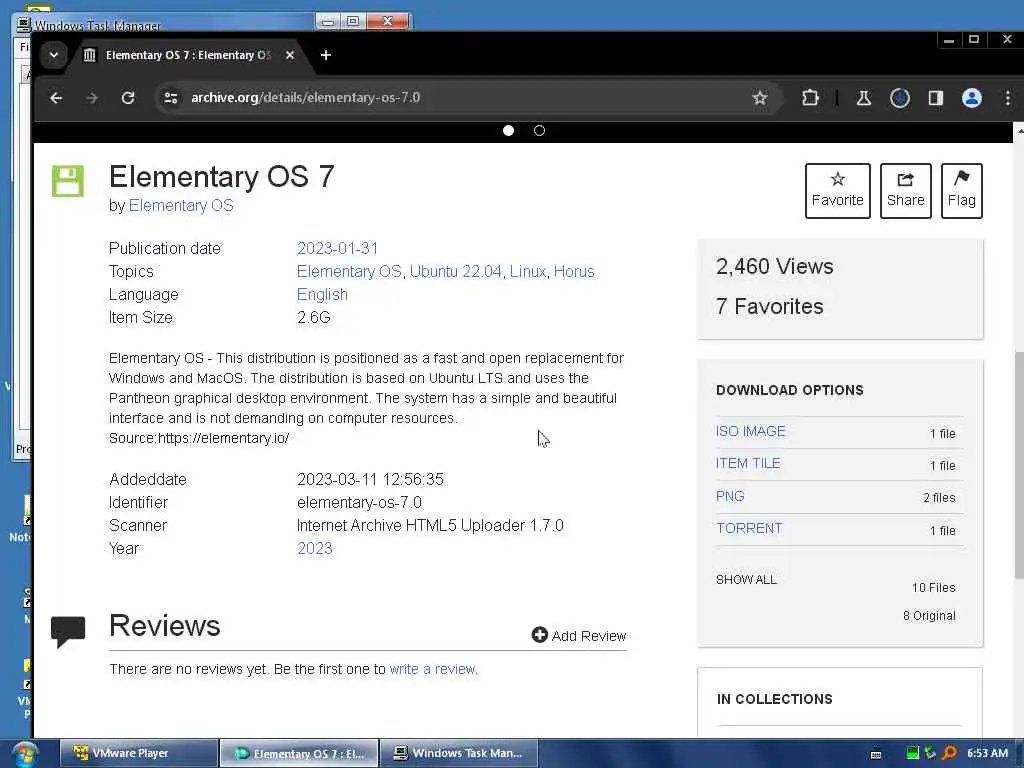Click the Share button
Screen dimensions: 1024x768
[905, 191]
